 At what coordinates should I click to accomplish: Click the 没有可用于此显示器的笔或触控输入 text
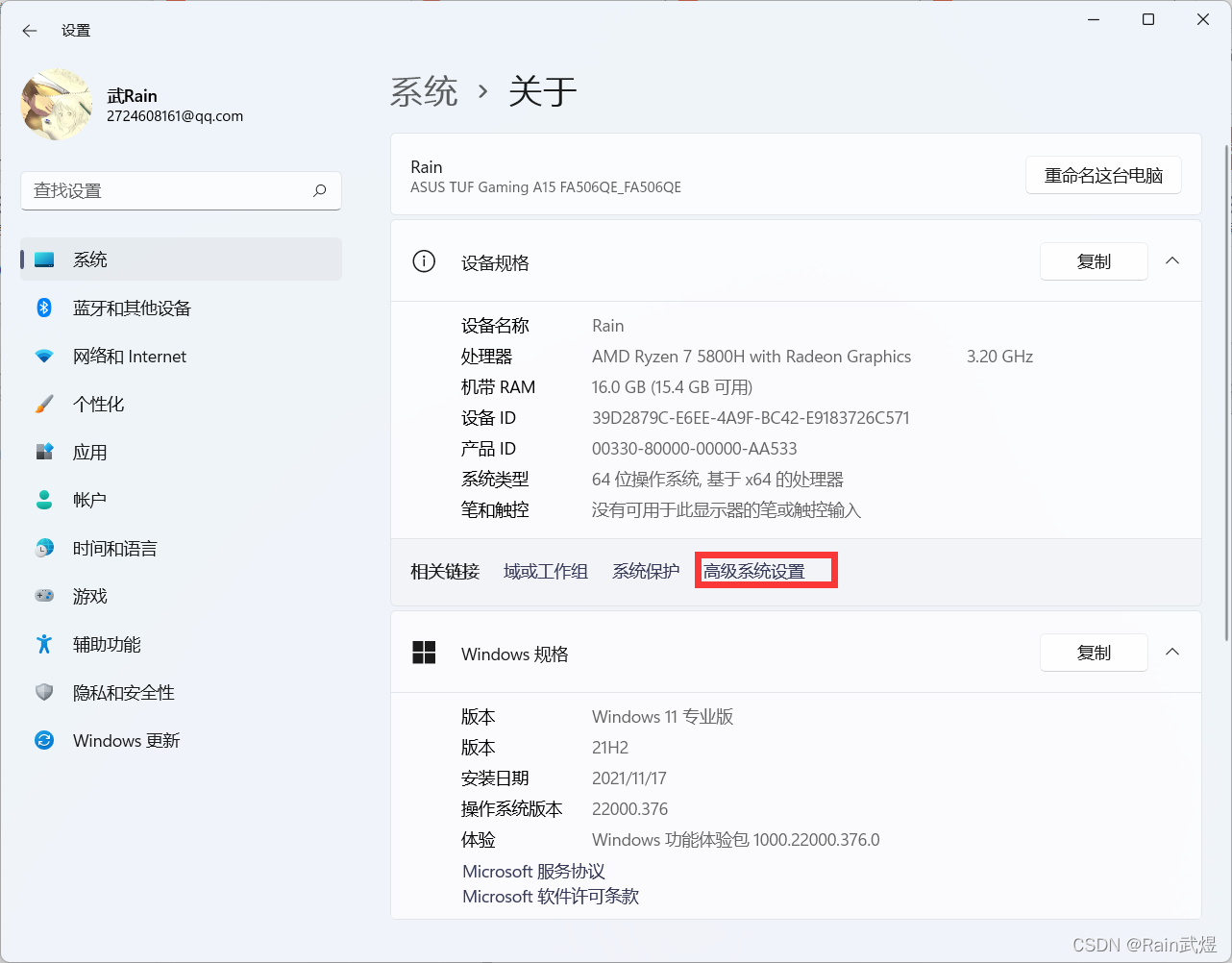(x=727, y=509)
